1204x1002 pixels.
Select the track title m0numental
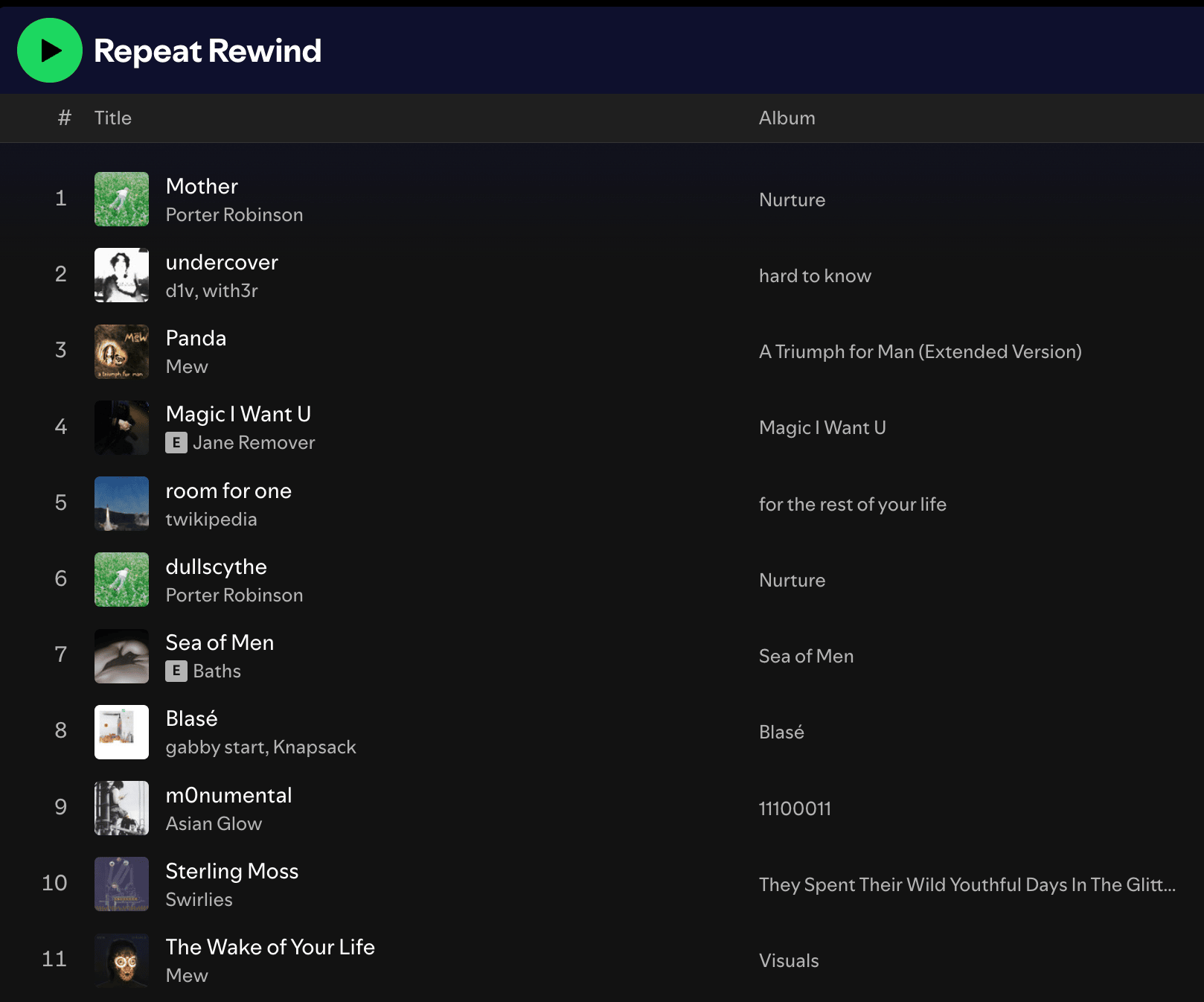(x=228, y=795)
